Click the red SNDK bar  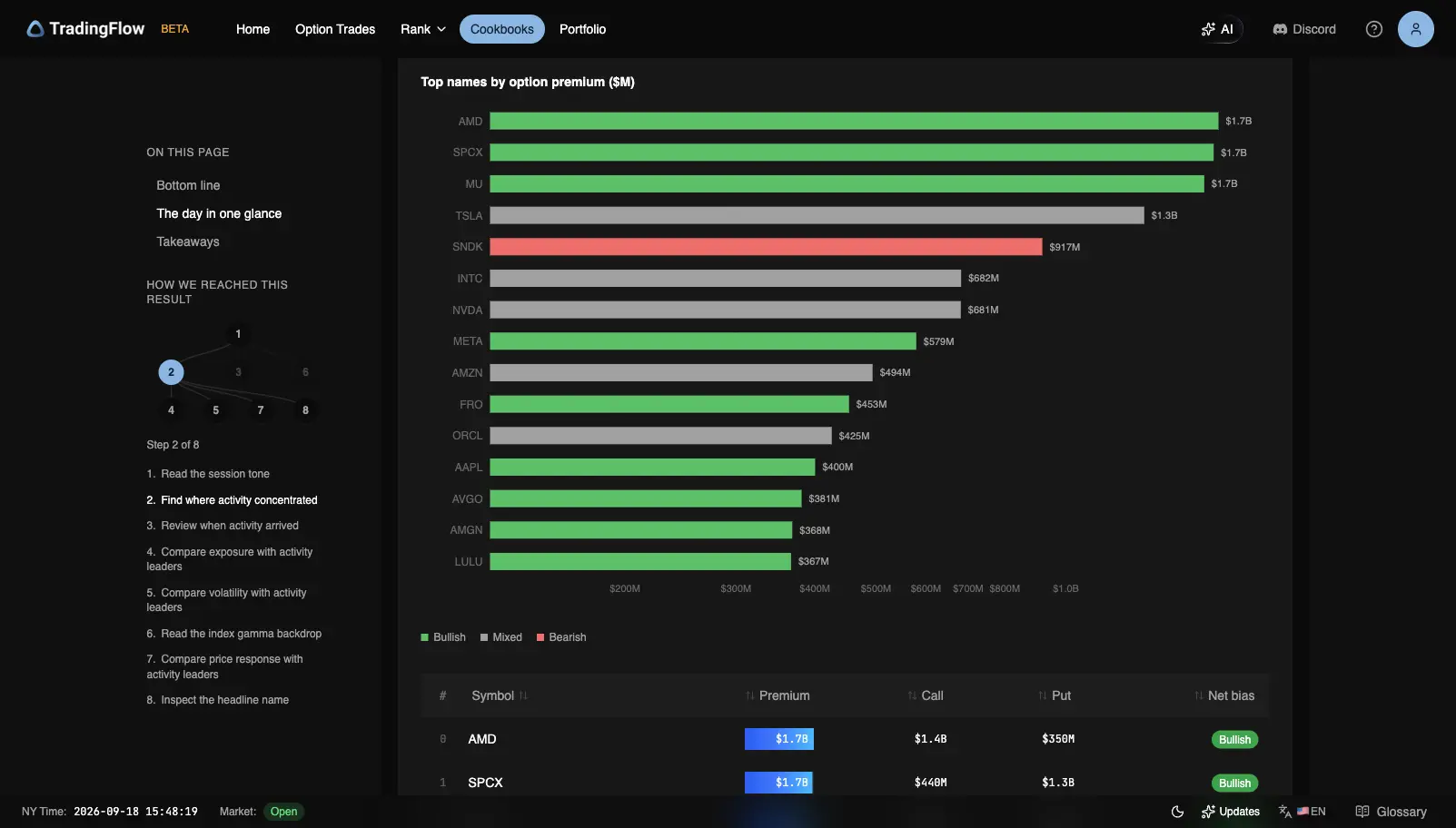[766, 247]
